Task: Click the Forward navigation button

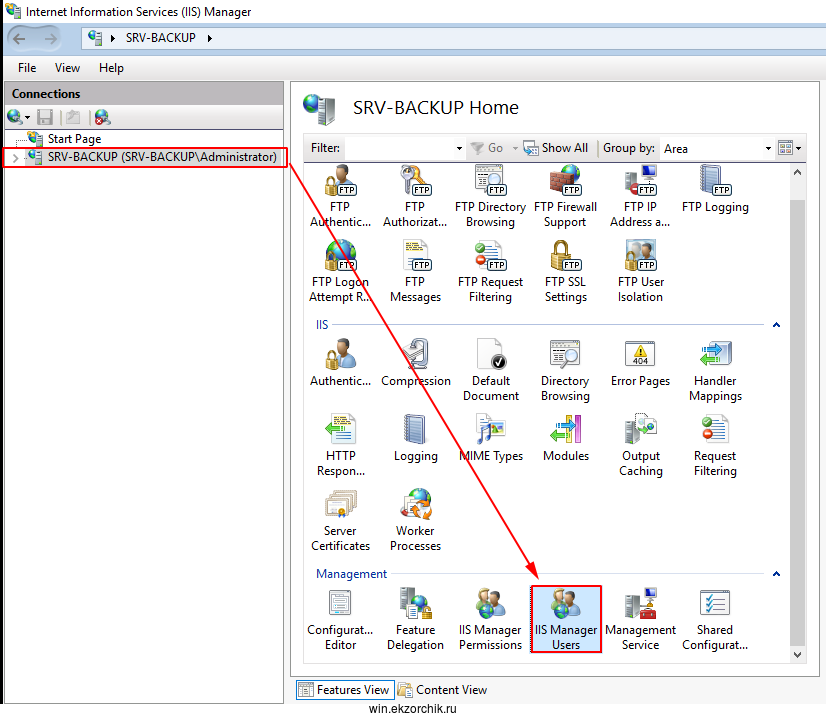Action: pos(51,38)
